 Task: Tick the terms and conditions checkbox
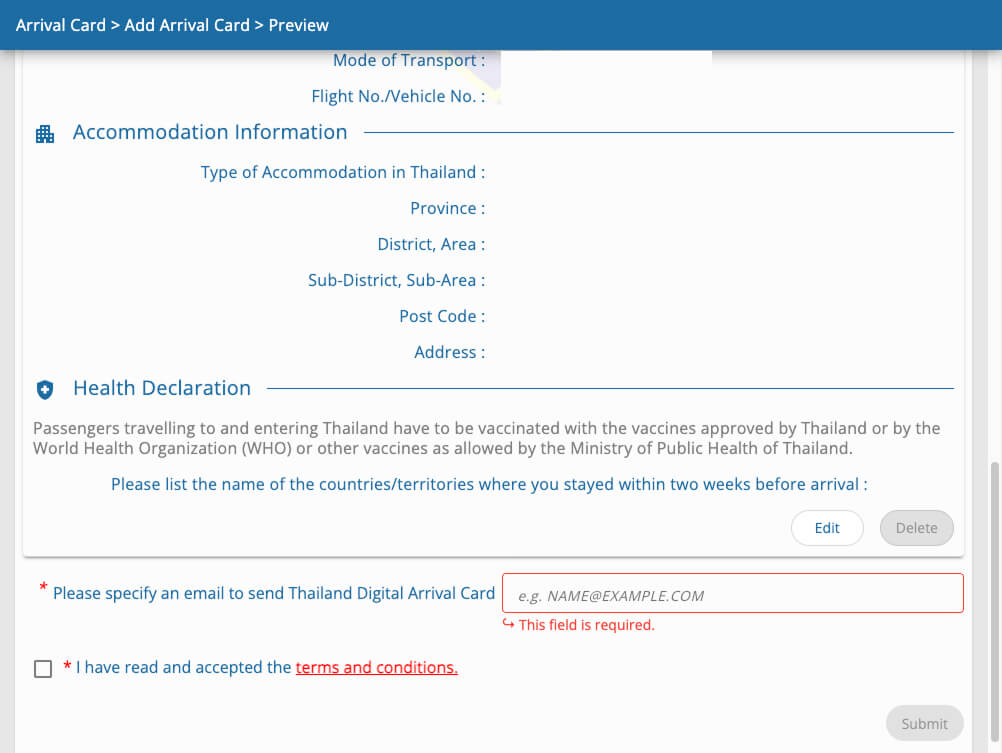pyautogui.click(x=43, y=669)
